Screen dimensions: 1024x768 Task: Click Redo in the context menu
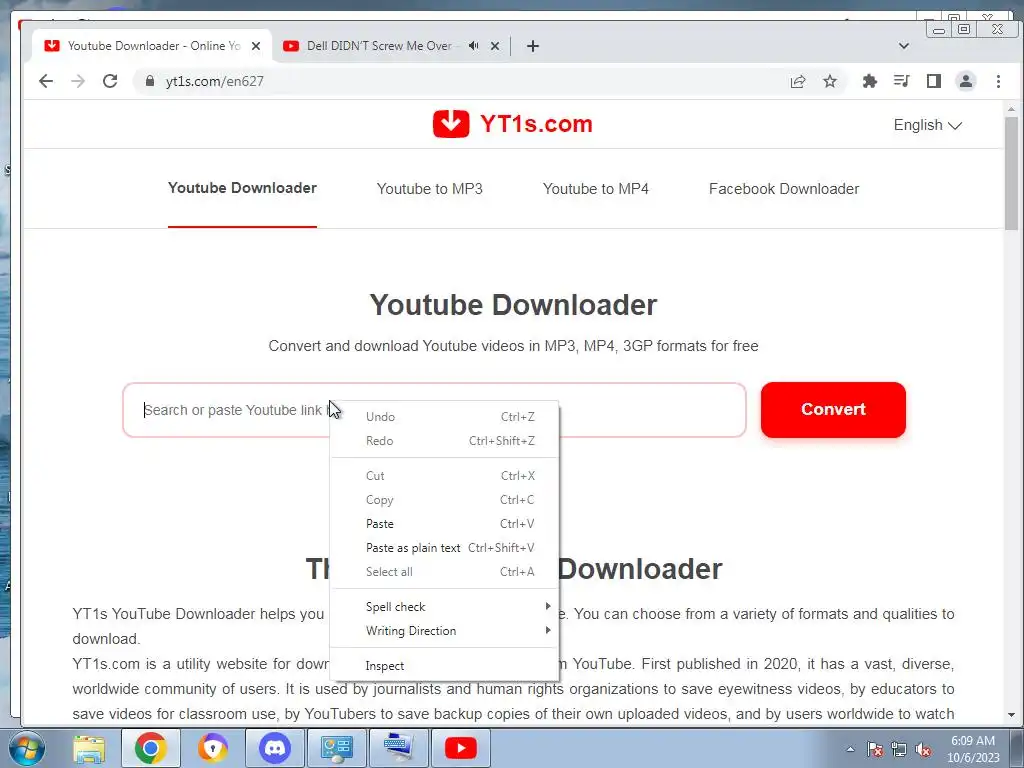coord(445,441)
